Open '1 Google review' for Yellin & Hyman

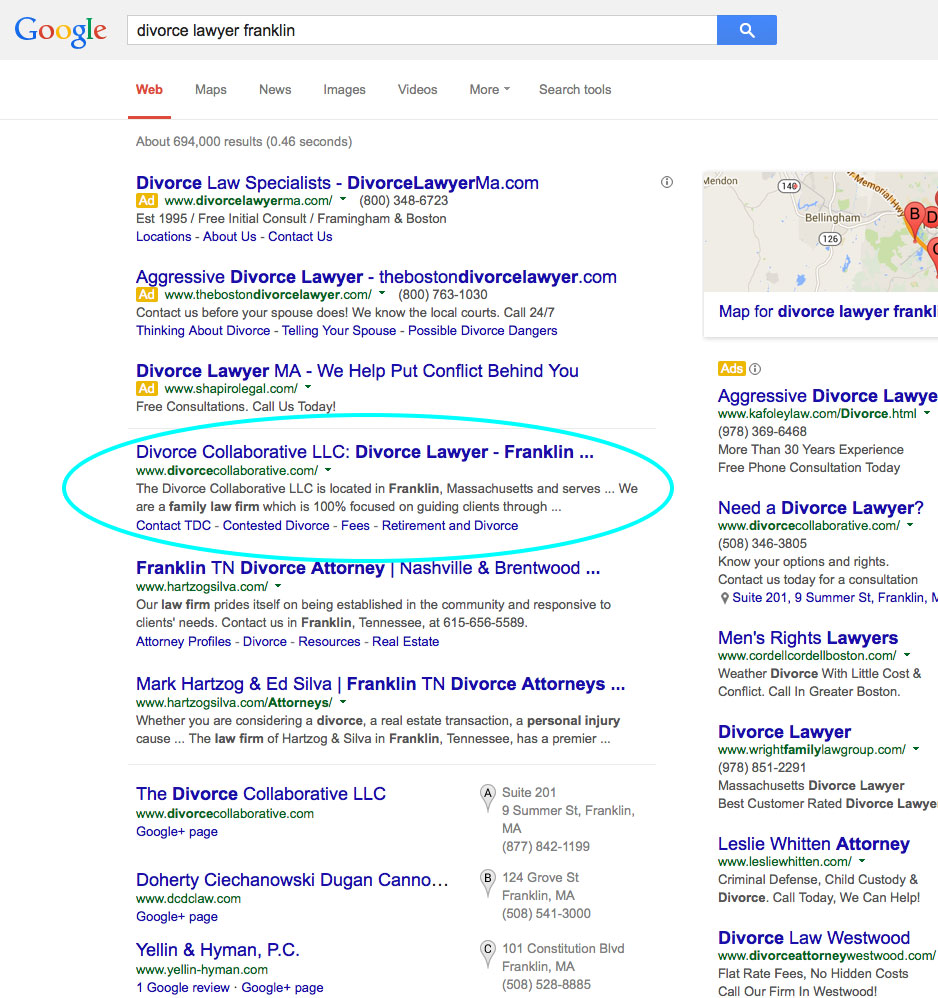click(183, 988)
